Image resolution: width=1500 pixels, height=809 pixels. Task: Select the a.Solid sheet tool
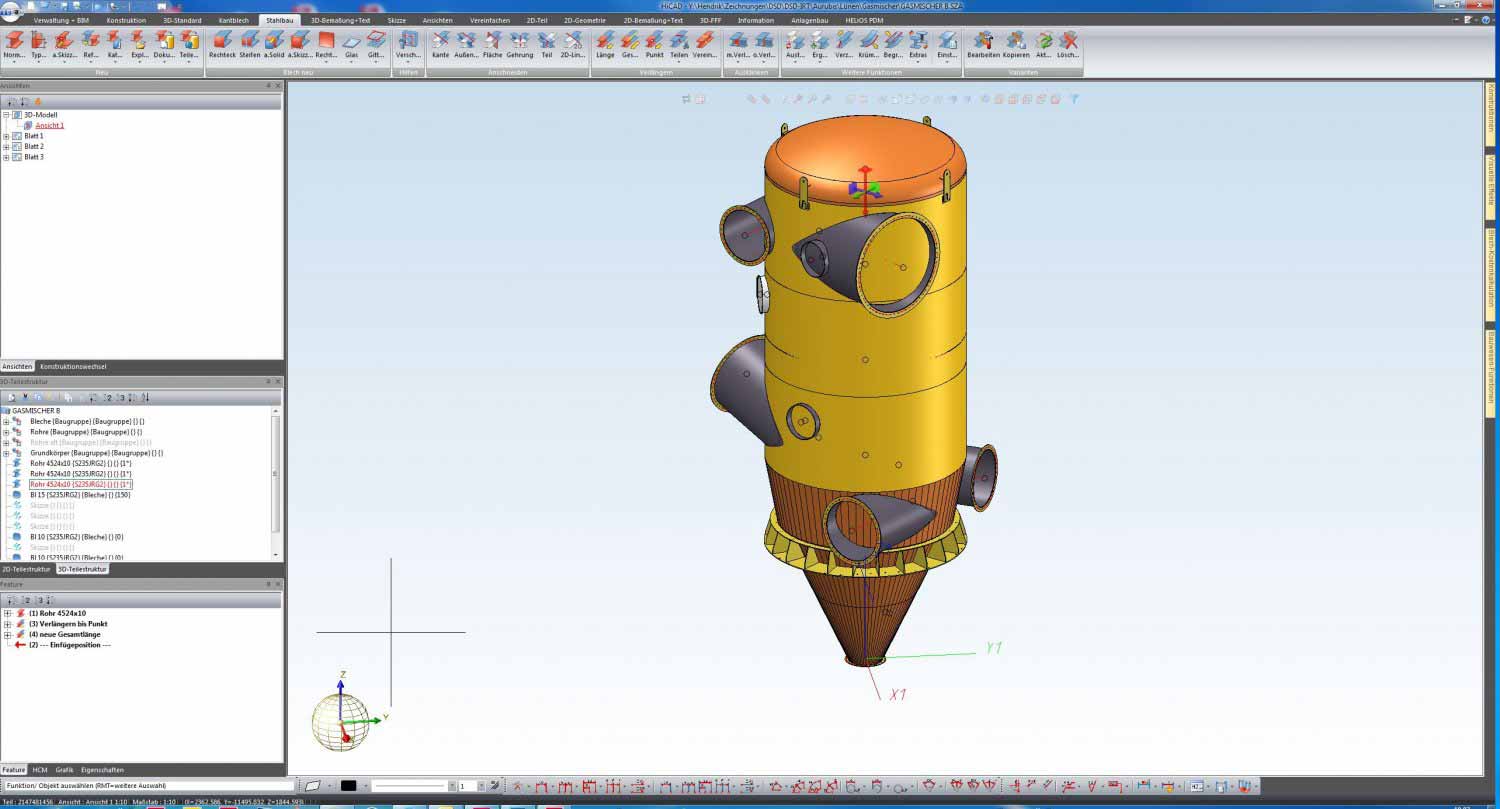pyautogui.click(x=275, y=45)
